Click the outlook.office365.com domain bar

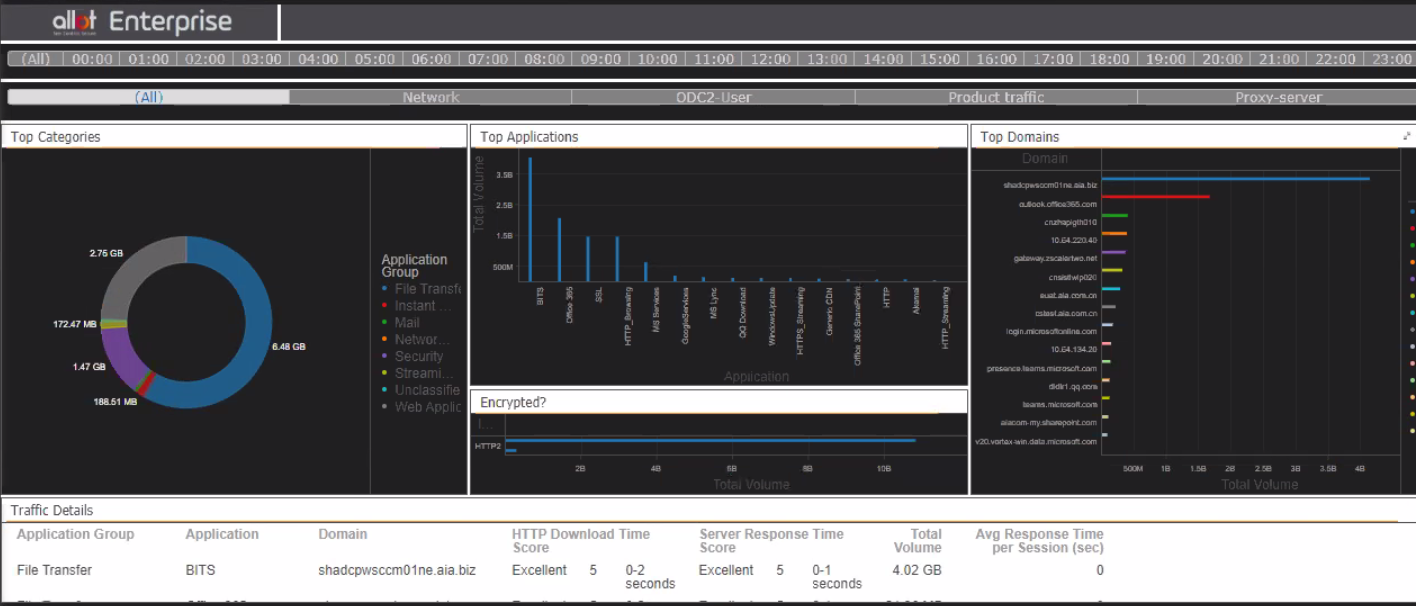1155,197
